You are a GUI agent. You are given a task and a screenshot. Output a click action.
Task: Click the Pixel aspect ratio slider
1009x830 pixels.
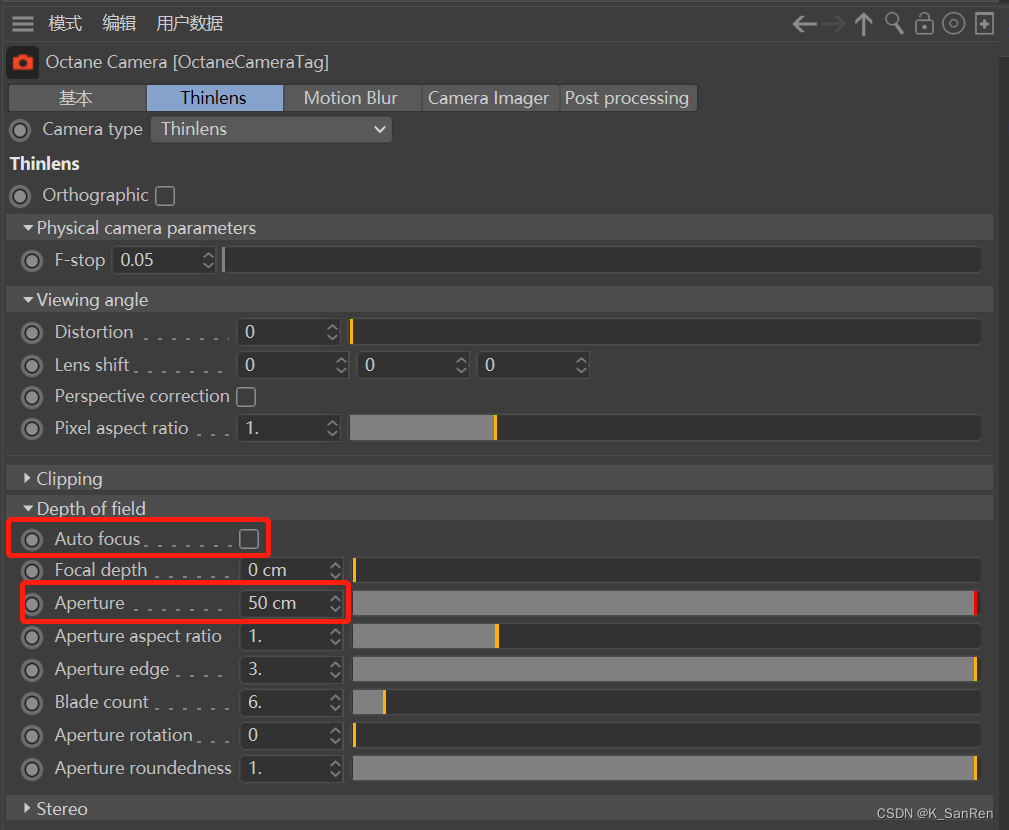point(665,429)
